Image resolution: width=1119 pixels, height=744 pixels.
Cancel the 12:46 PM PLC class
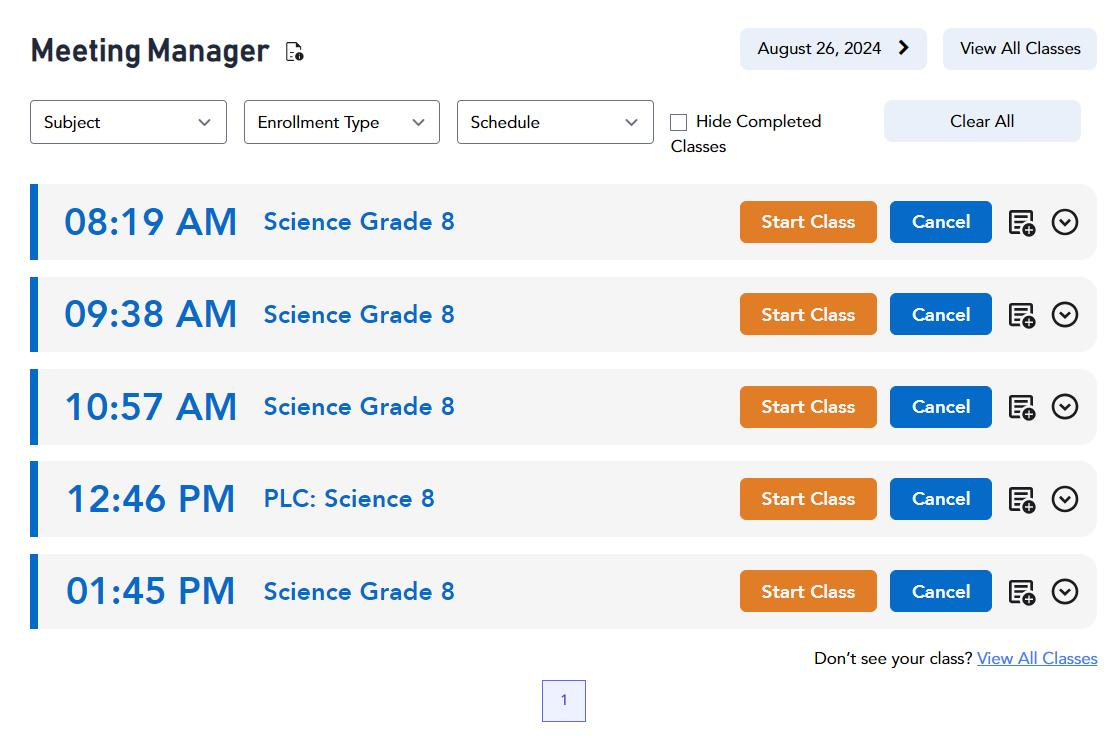941,499
